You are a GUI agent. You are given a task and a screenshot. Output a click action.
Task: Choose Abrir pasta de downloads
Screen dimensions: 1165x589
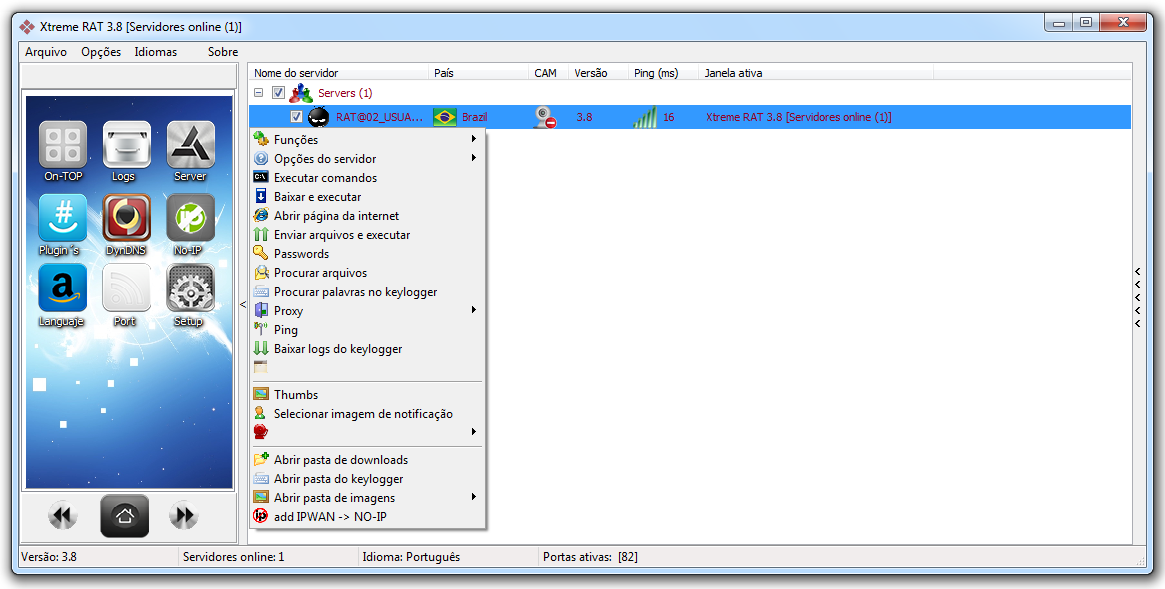(x=368, y=460)
